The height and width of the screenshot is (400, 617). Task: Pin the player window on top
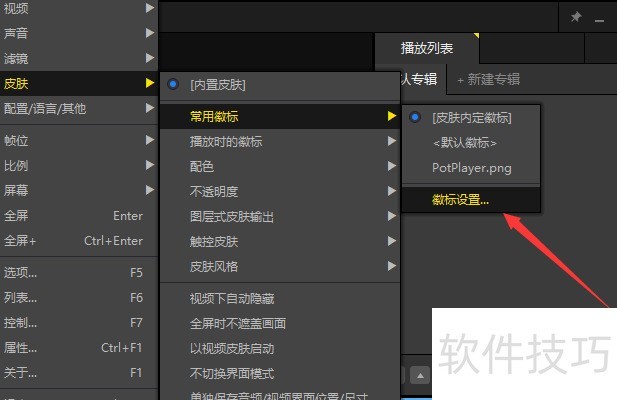tap(576, 17)
